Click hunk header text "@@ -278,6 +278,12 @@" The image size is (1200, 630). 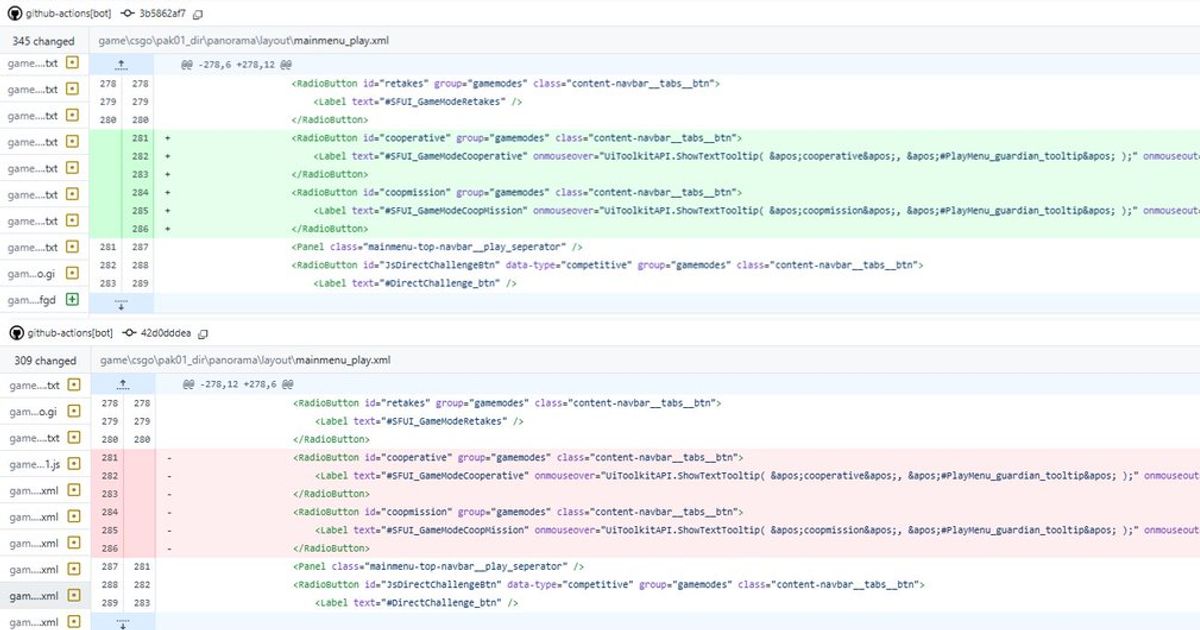click(x=236, y=64)
